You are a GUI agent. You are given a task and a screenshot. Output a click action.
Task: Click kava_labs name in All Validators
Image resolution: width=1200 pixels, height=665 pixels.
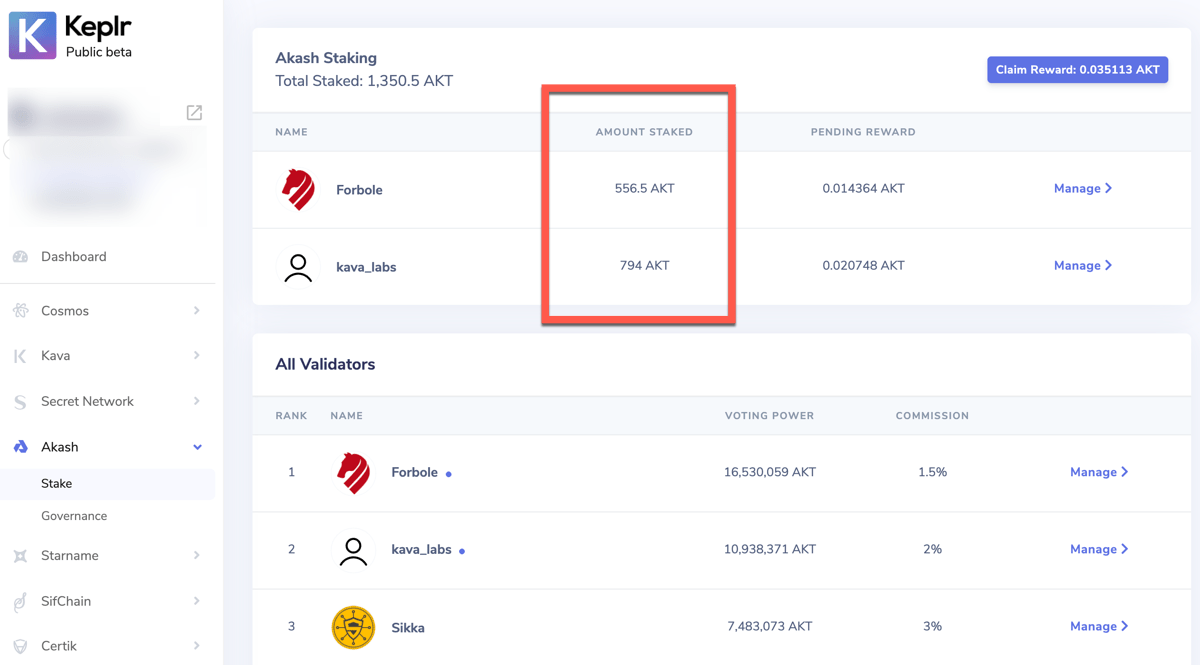[421, 550]
